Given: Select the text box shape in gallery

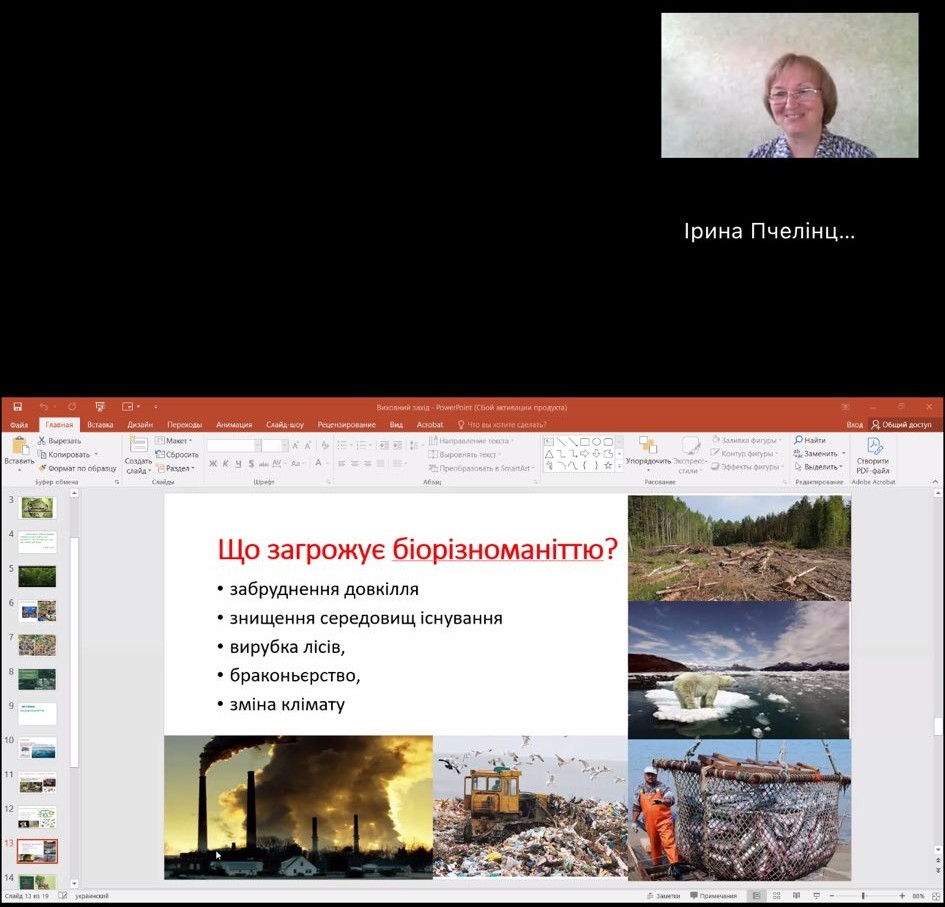Looking at the screenshot, I should 549,442.
